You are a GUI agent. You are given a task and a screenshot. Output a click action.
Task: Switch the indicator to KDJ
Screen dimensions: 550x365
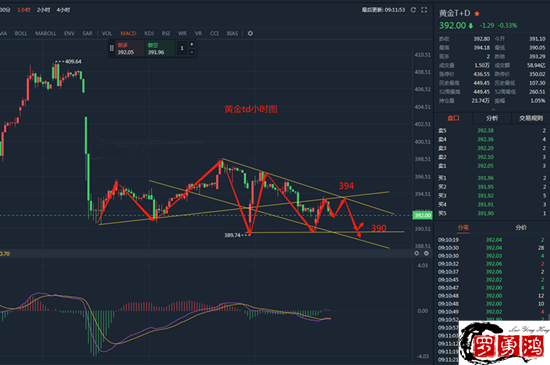tap(149, 33)
